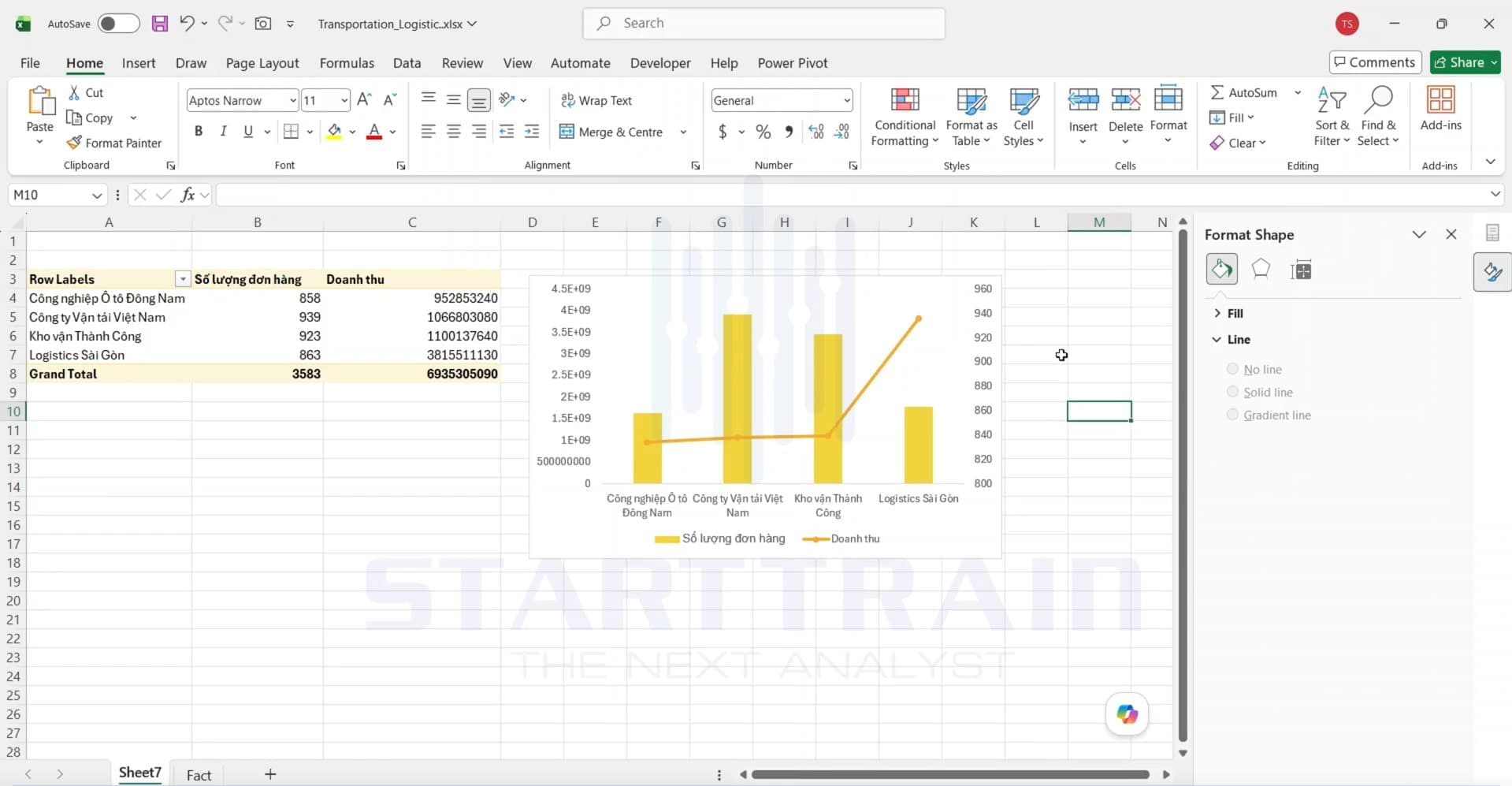The height and width of the screenshot is (786, 1512).
Task: Expand the Fill section
Action: coord(1229,313)
